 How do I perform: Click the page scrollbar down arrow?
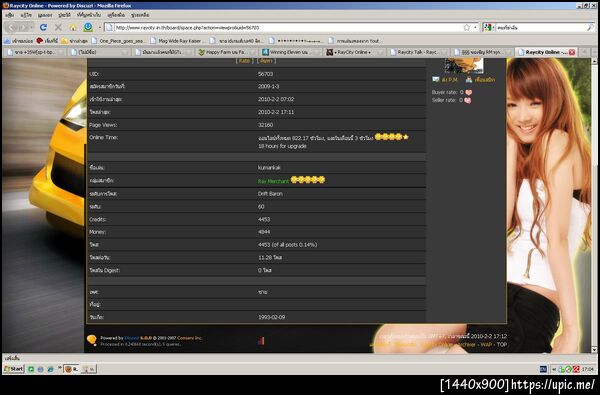(594, 349)
